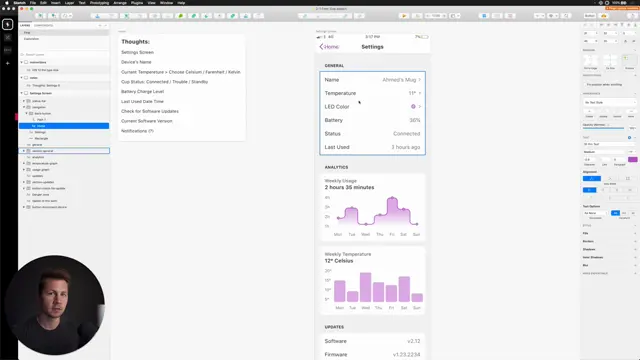
Task: Open the Insert menu
Action: point(56,3)
